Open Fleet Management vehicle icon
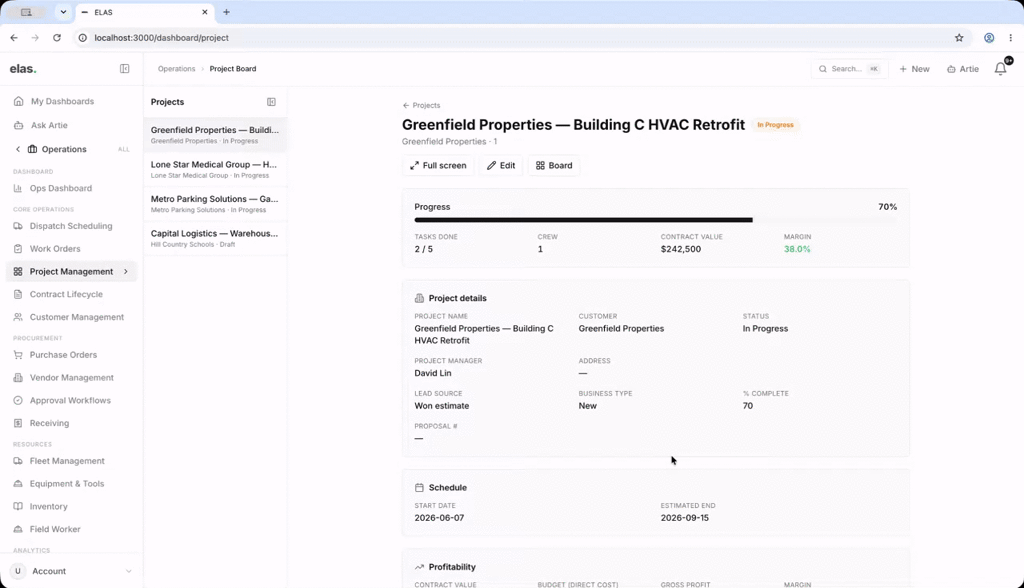The height and width of the screenshot is (588, 1024). tap(18, 461)
